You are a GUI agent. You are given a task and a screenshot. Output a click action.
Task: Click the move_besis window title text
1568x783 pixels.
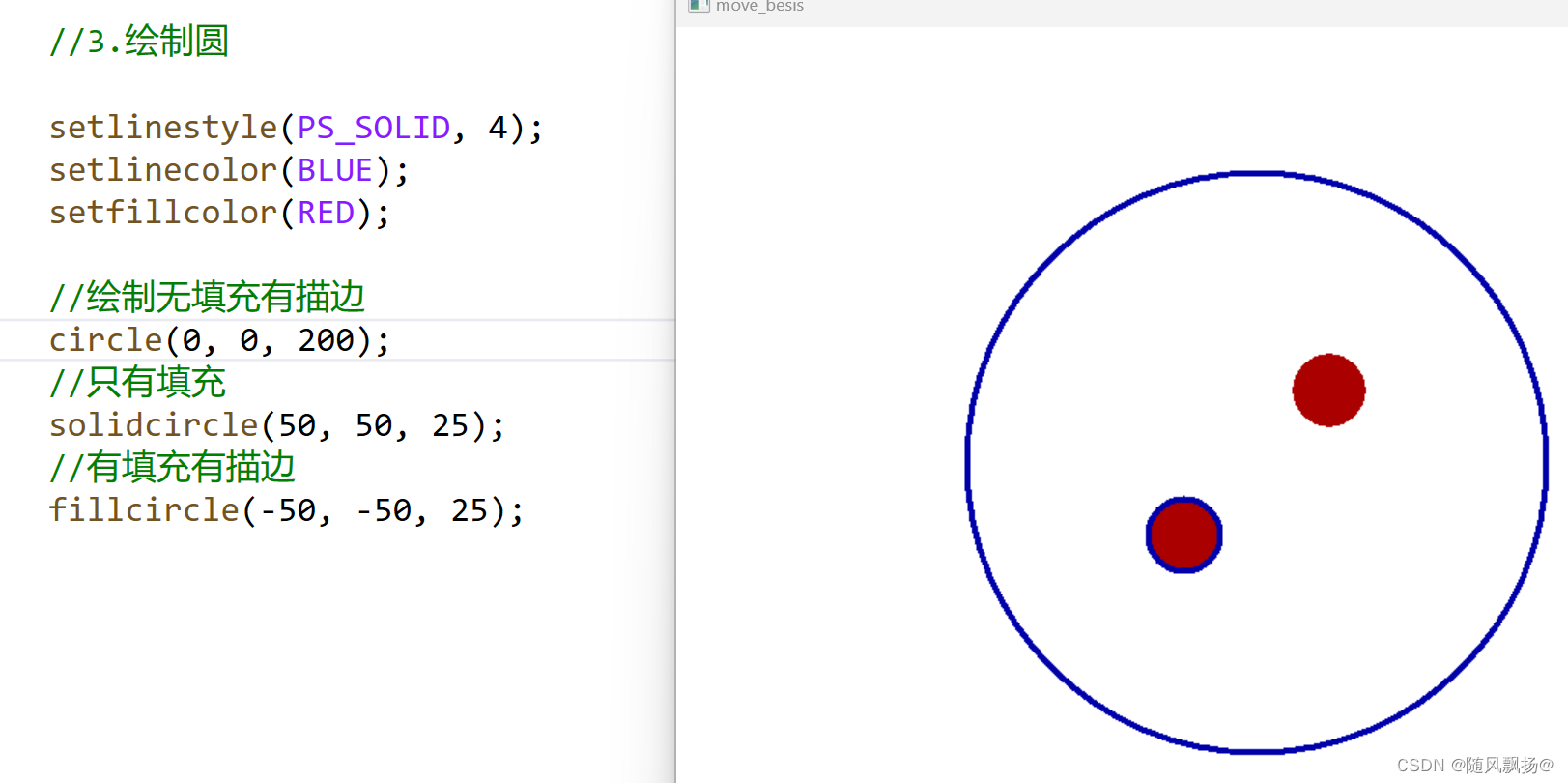tap(759, 6)
